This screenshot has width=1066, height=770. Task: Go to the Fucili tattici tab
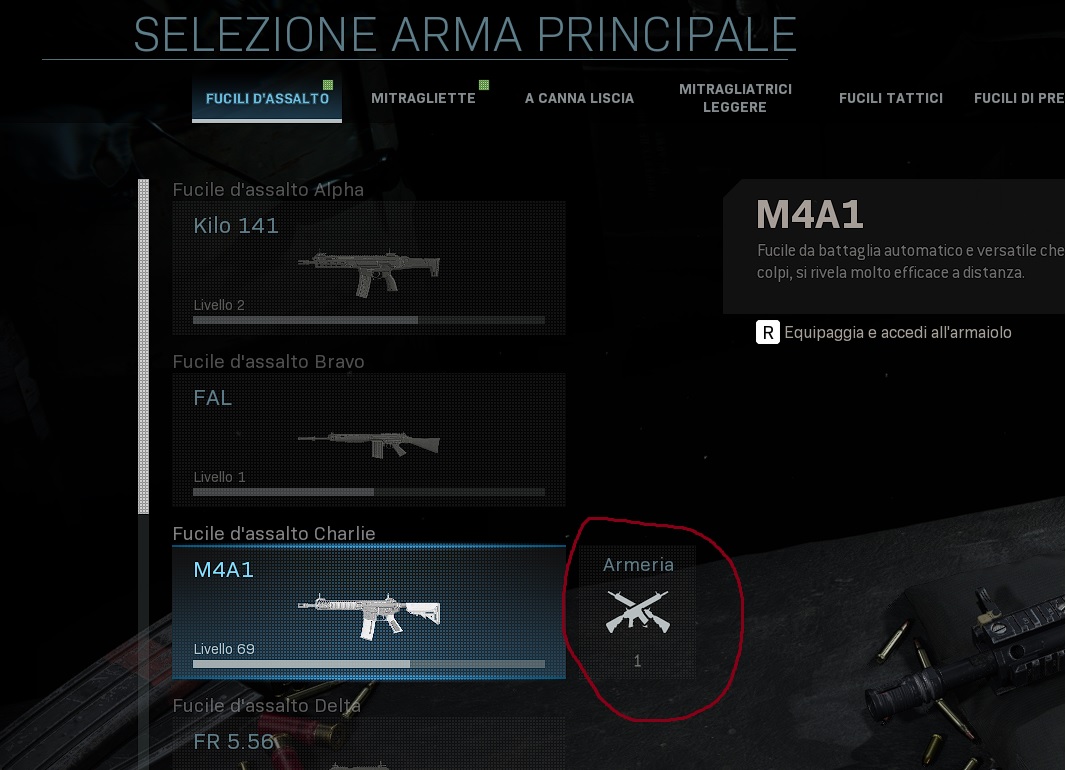891,99
